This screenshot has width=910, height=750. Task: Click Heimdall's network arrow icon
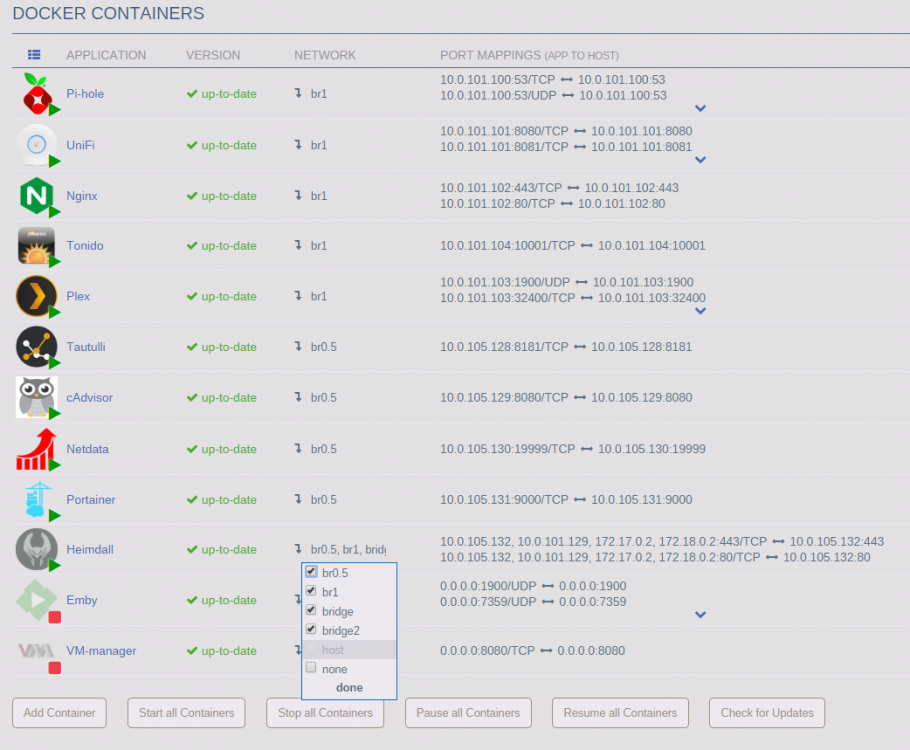coord(298,549)
